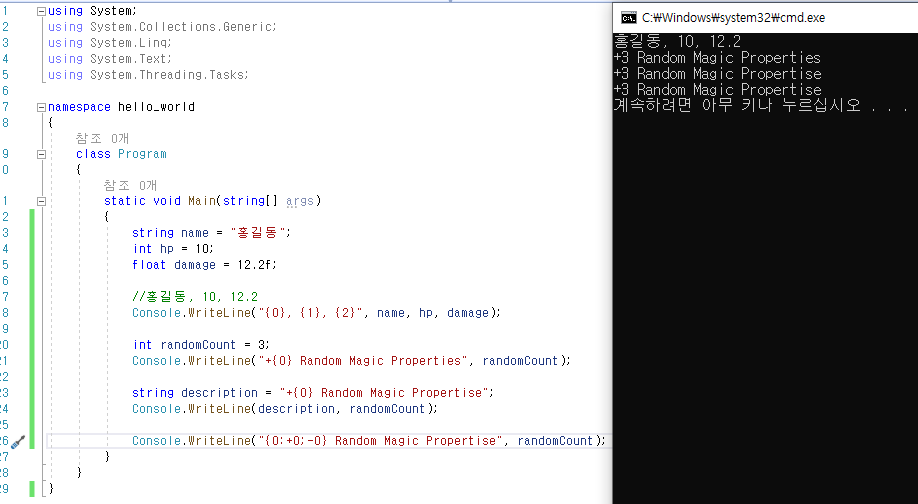Viewport: 918px width, 504px height.
Task: Click the "{0:+0;-0} Random Magic Propertise" string
Action: coord(379,441)
